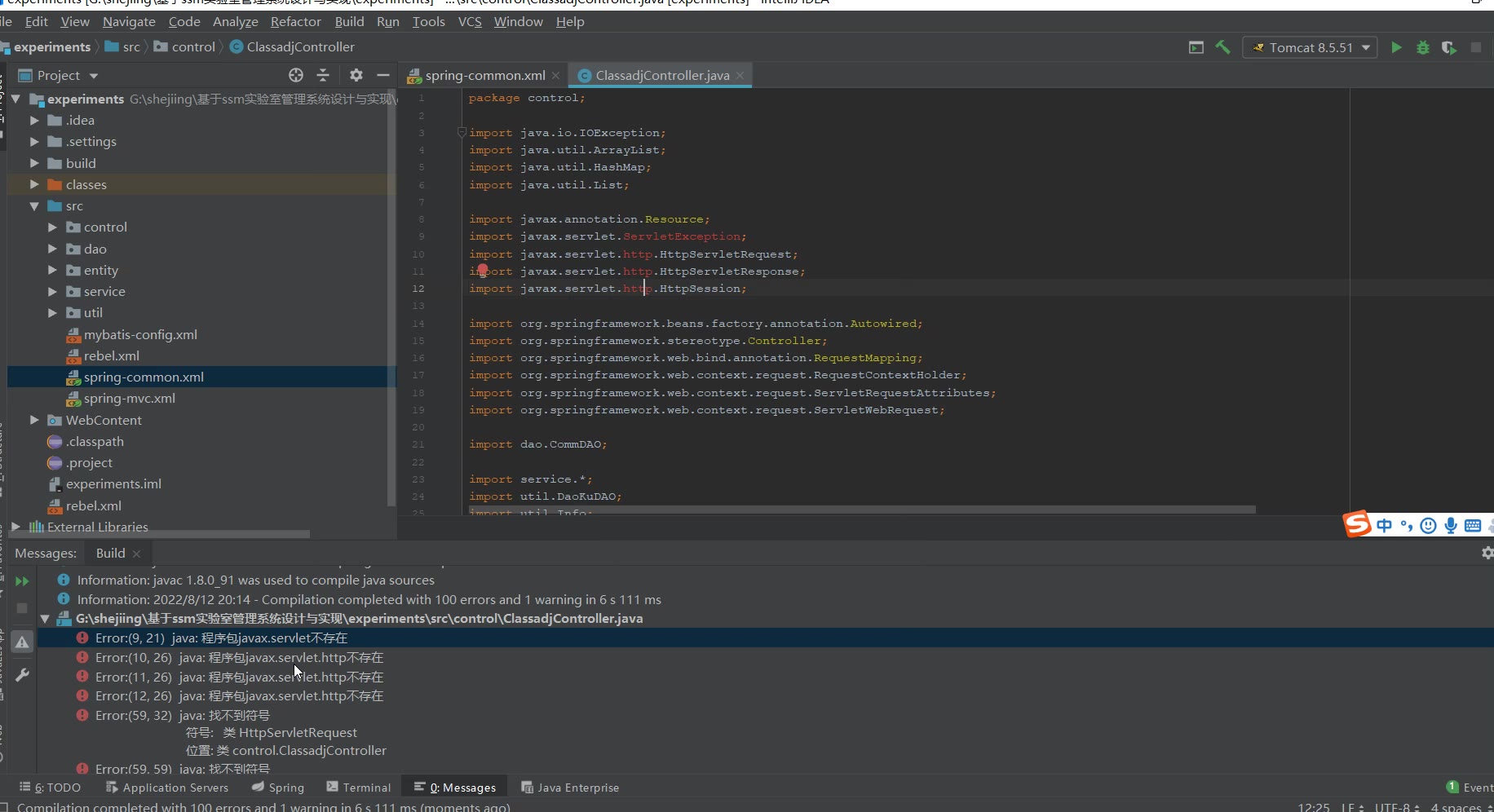This screenshot has width=1494, height=812.
Task: Open the Refactor menu
Action: (295, 21)
